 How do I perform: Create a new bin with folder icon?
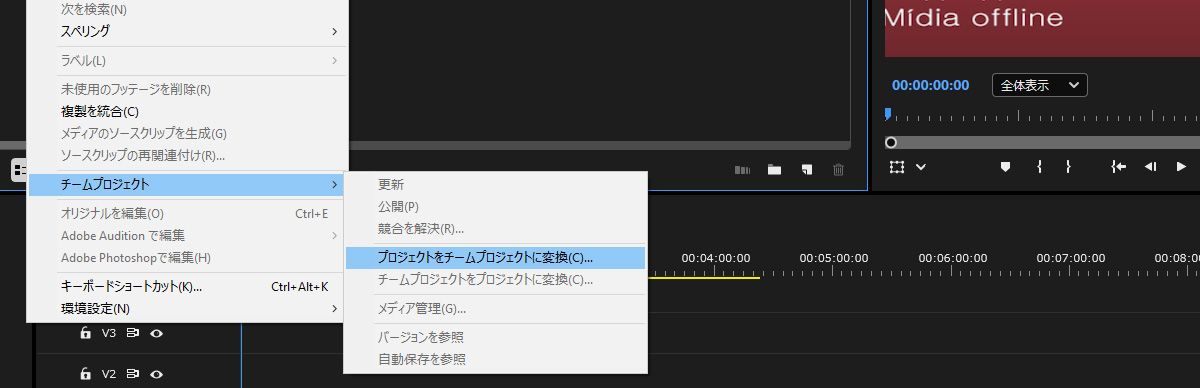coord(774,170)
